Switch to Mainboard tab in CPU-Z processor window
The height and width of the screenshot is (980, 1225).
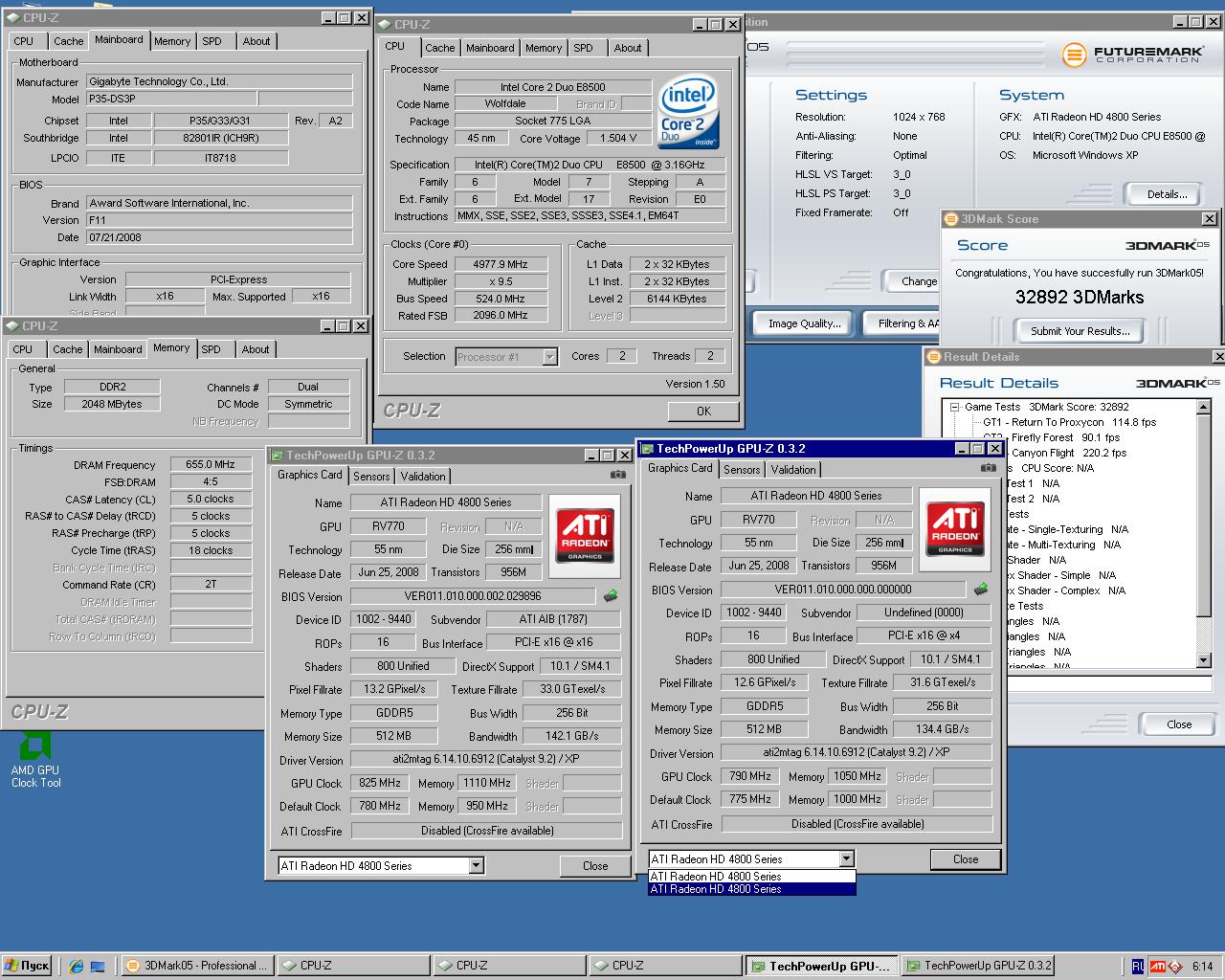(490, 48)
